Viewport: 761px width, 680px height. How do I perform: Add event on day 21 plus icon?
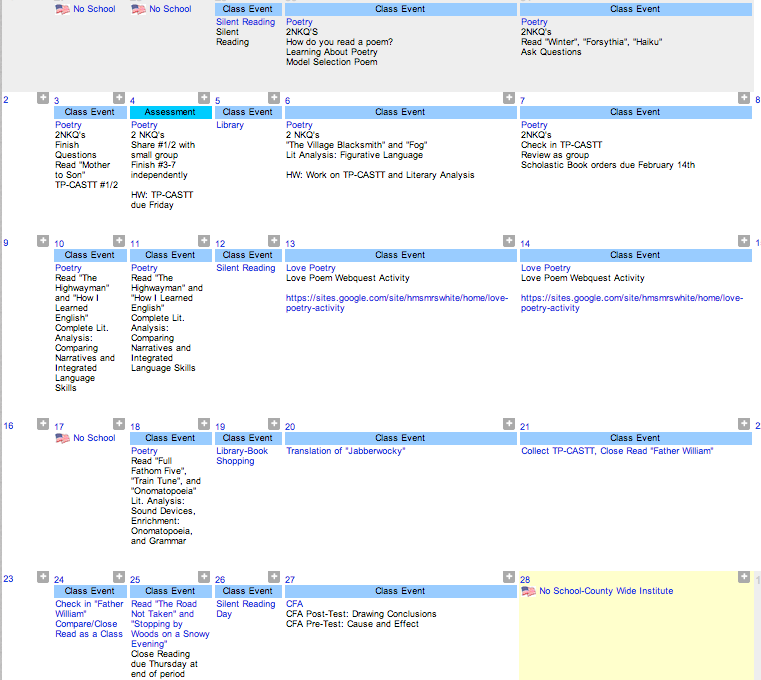pyautogui.click(x=744, y=424)
